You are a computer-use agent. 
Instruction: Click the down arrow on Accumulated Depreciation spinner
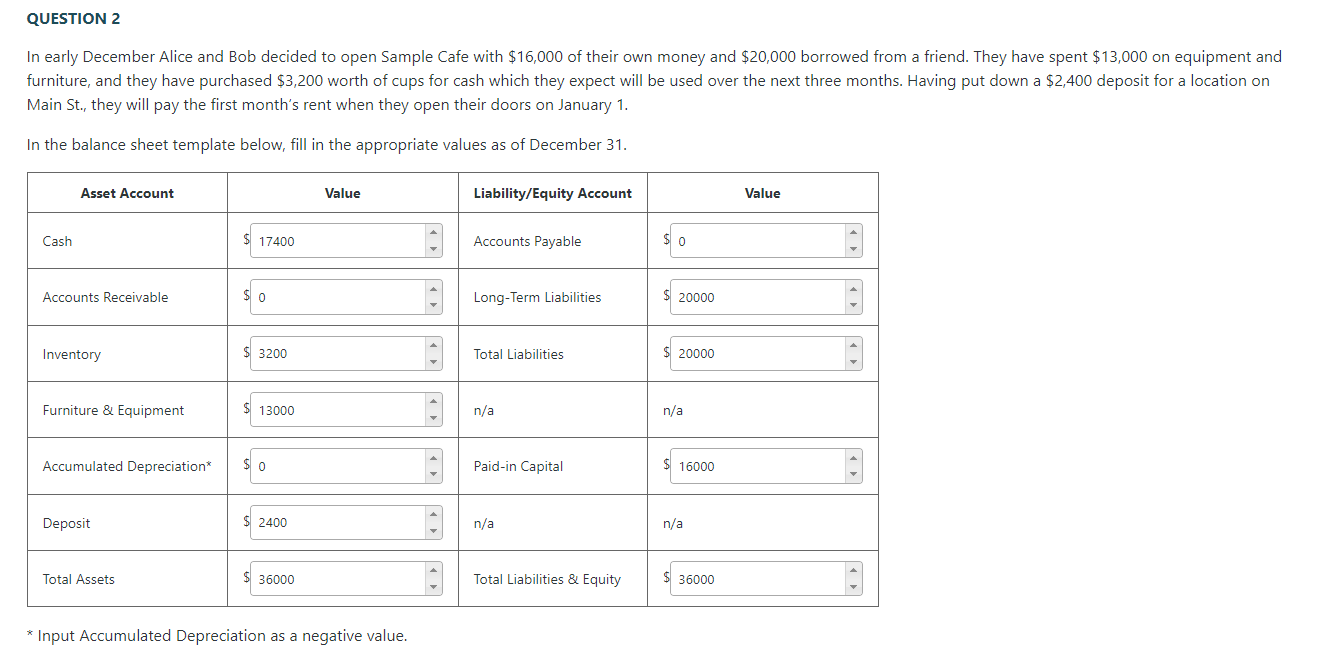tap(431, 472)
